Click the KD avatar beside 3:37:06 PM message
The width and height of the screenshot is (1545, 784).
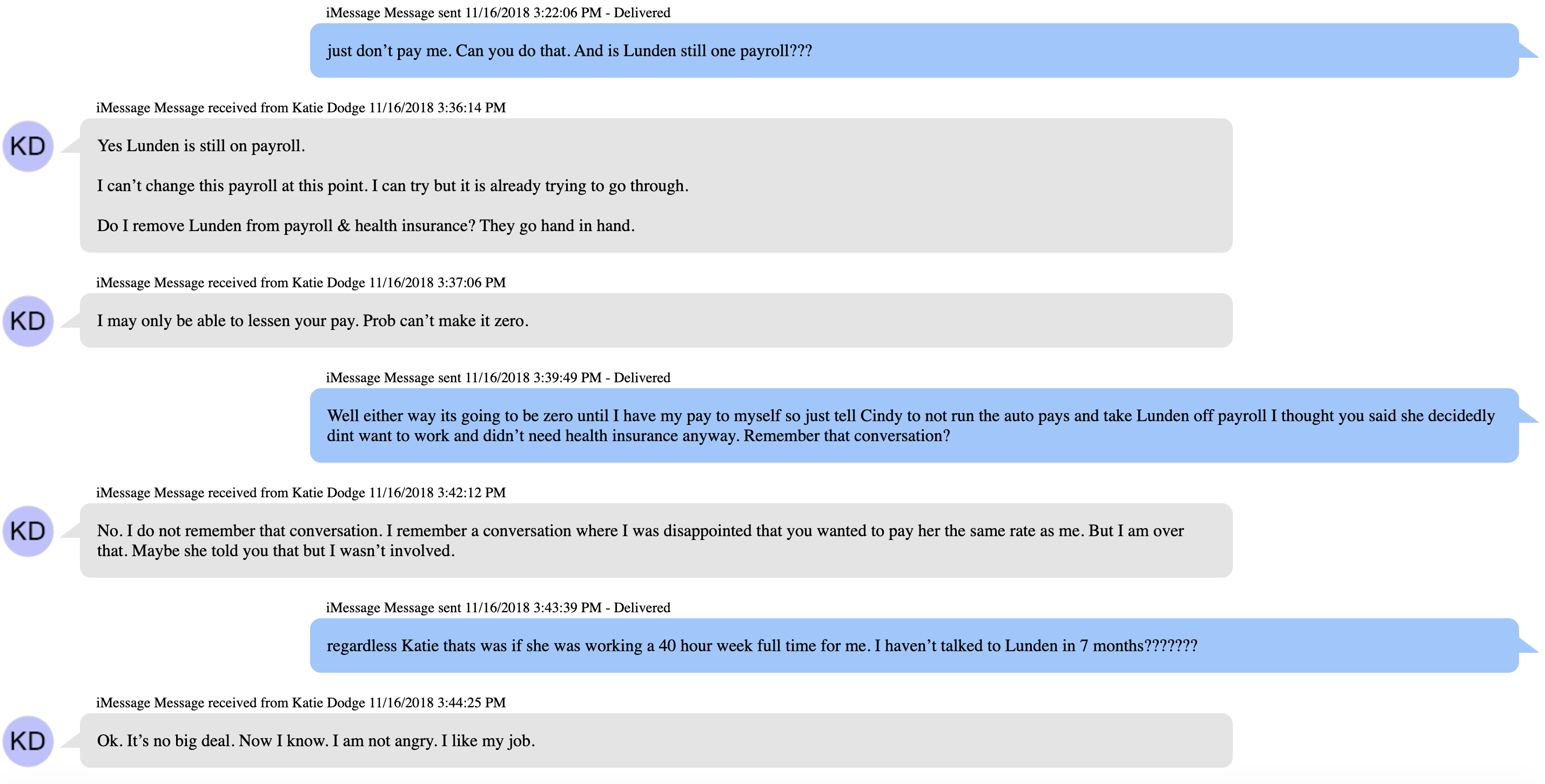click(28, 321)
